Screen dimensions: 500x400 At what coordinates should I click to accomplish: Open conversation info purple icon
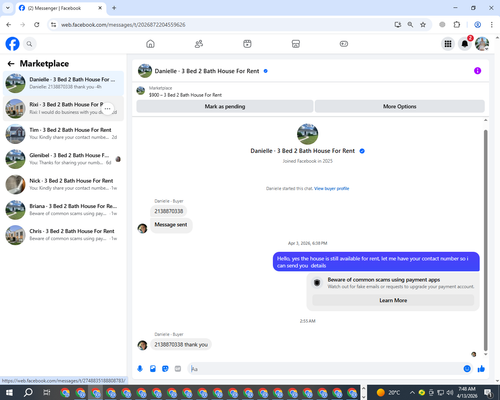point(477,71)
